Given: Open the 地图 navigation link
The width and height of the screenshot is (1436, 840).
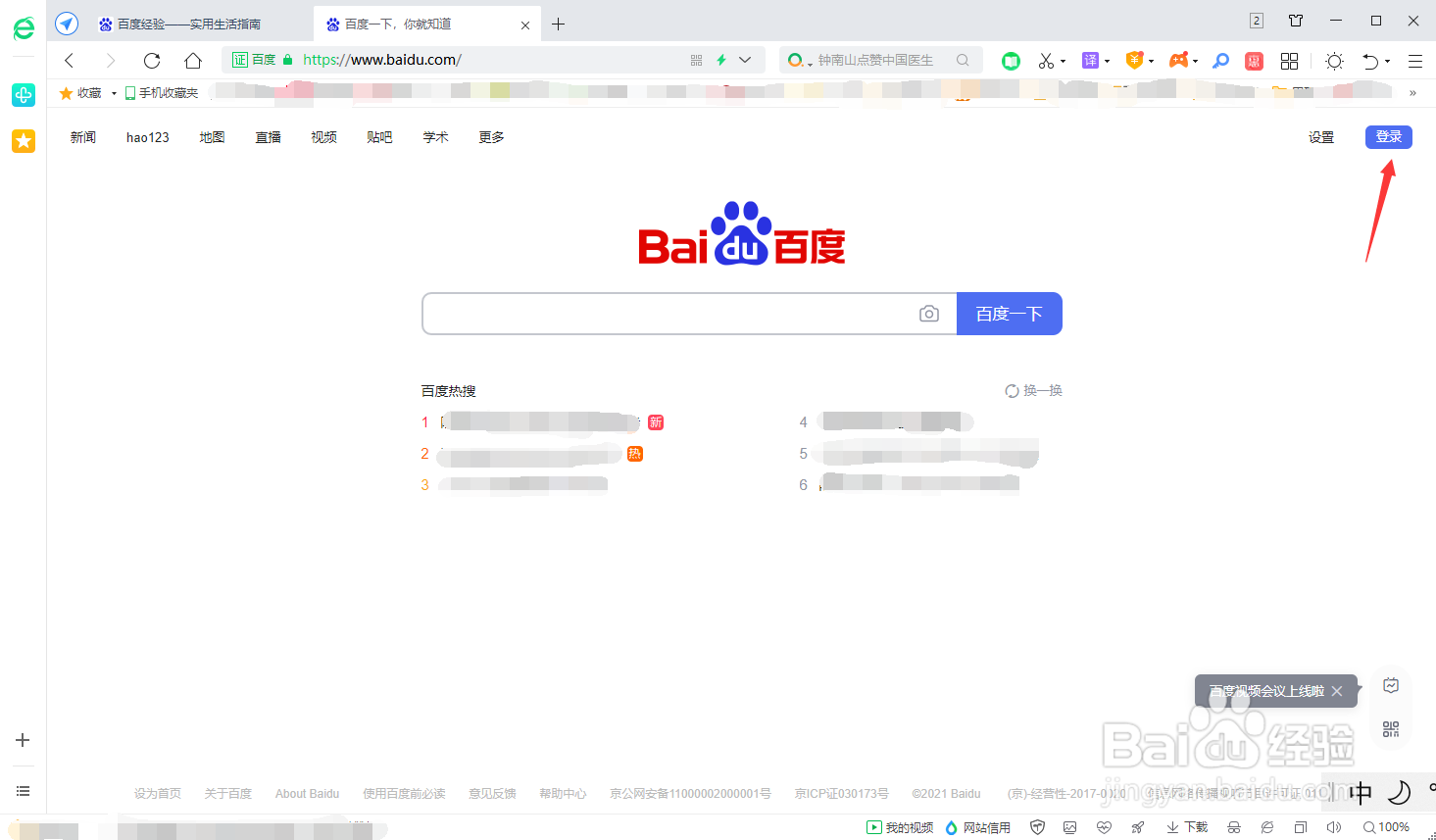Looking at the screenshot, I should click(213, 137).
